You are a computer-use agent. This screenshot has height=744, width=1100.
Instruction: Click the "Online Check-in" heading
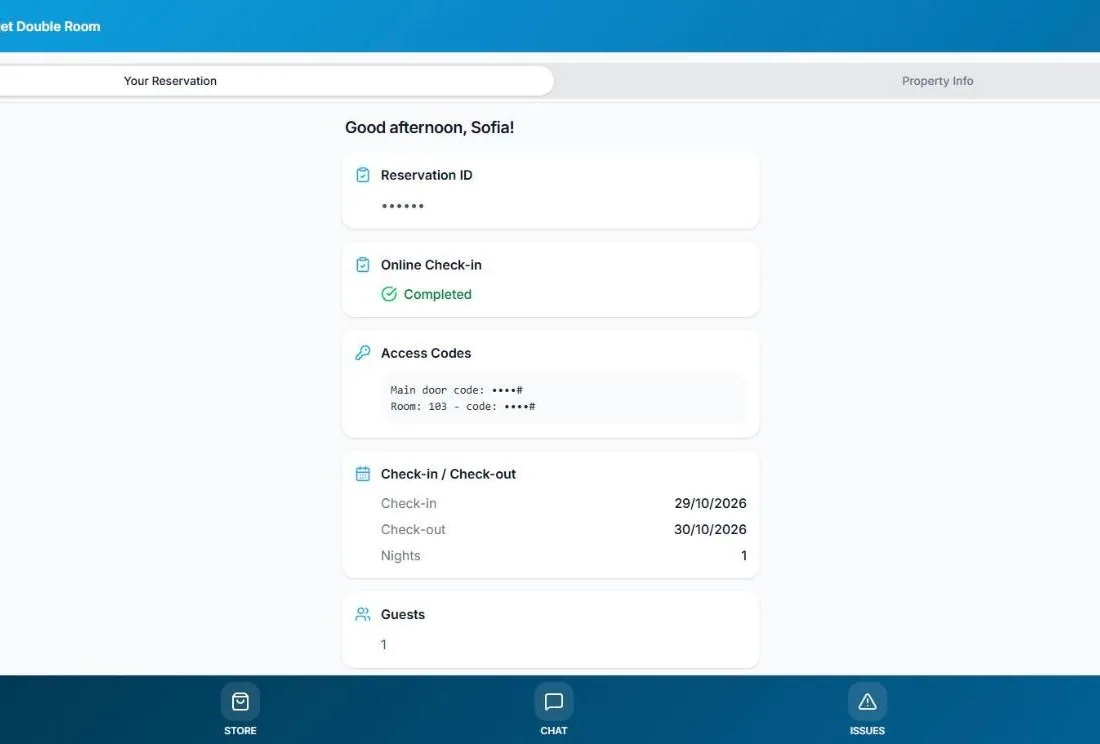click(x=431, y=265)
